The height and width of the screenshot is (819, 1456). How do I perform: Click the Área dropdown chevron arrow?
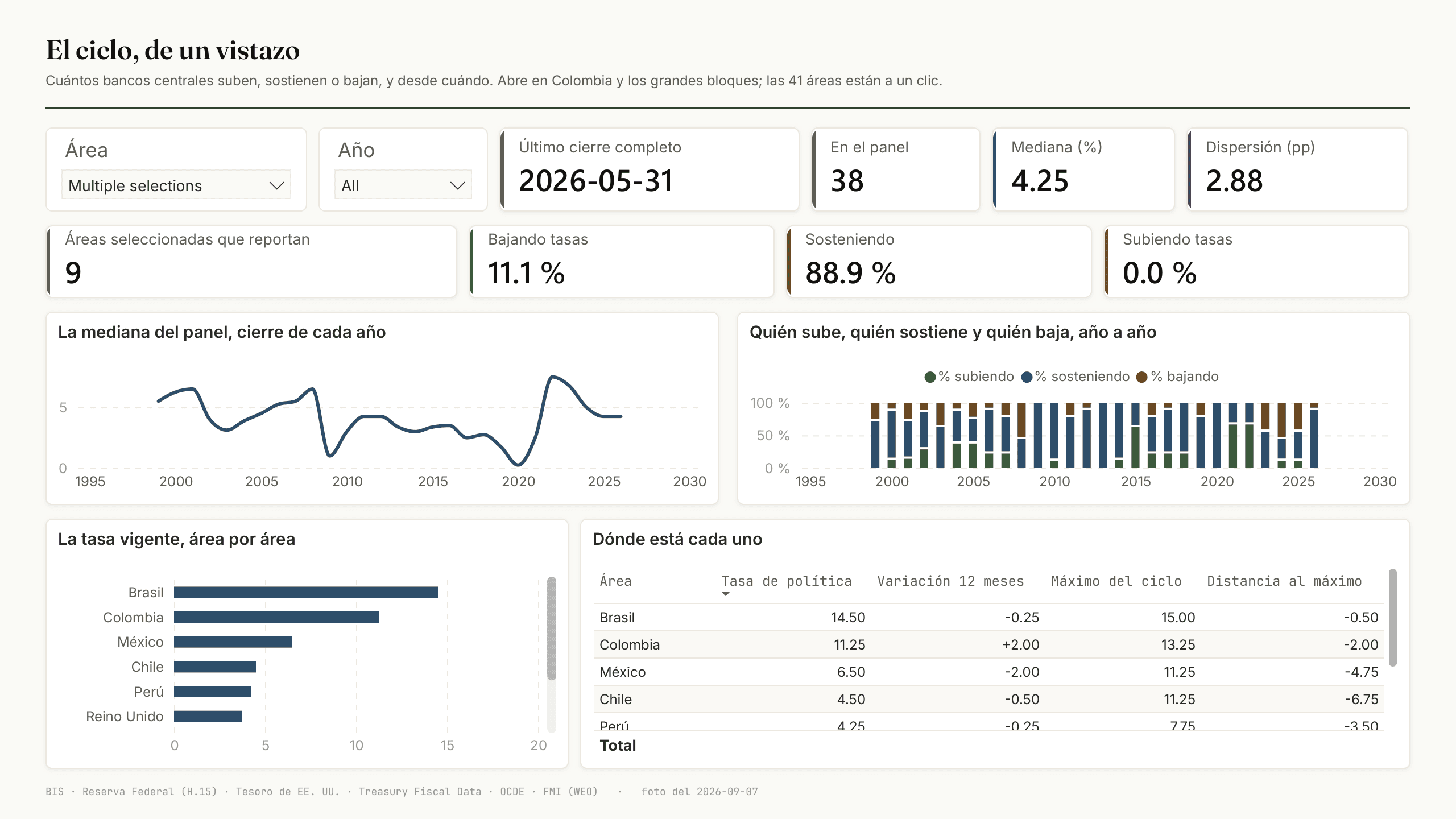click(x=276, y=186)
